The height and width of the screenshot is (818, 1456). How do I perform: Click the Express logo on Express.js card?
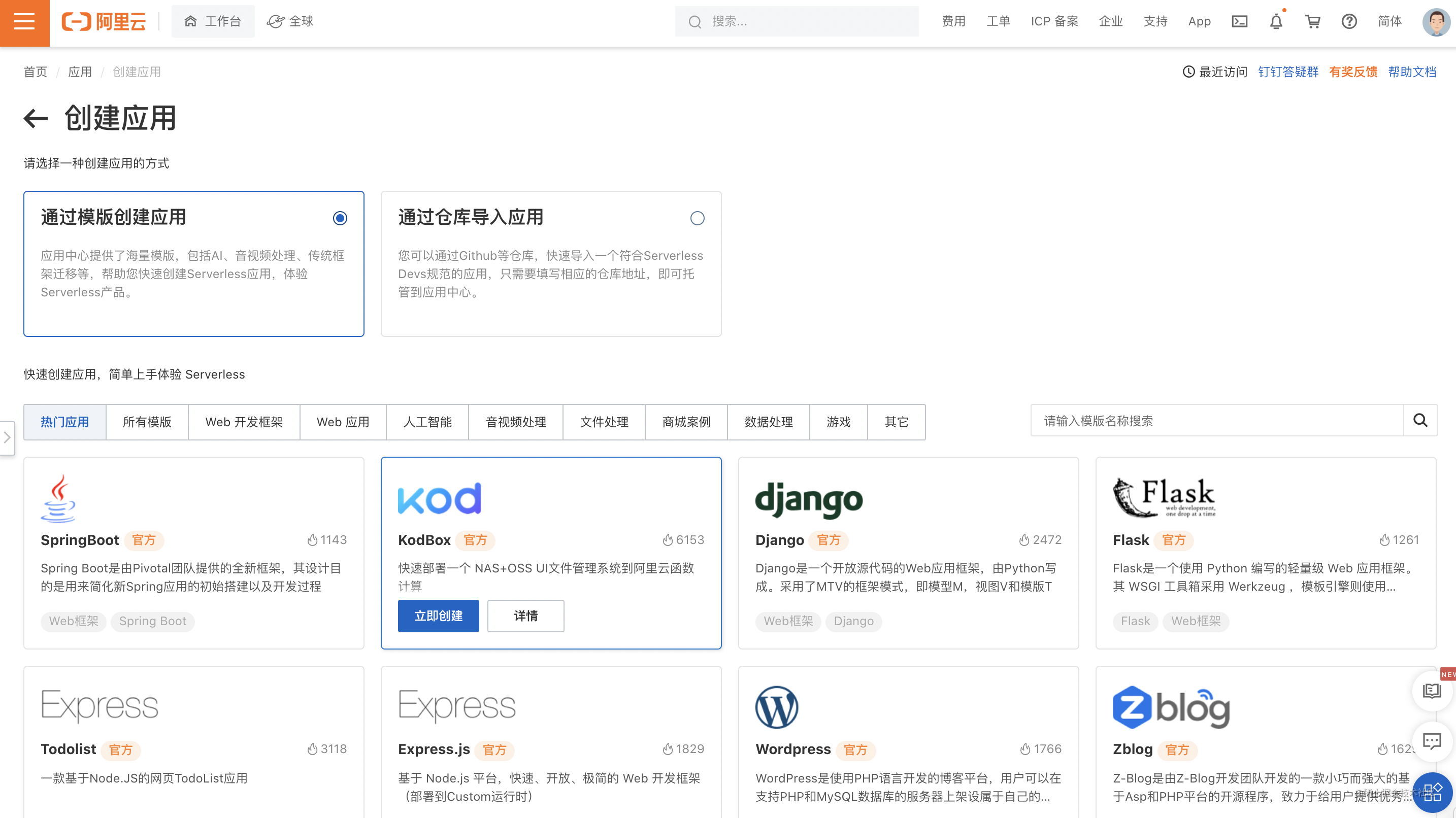[x=457, y=706]
